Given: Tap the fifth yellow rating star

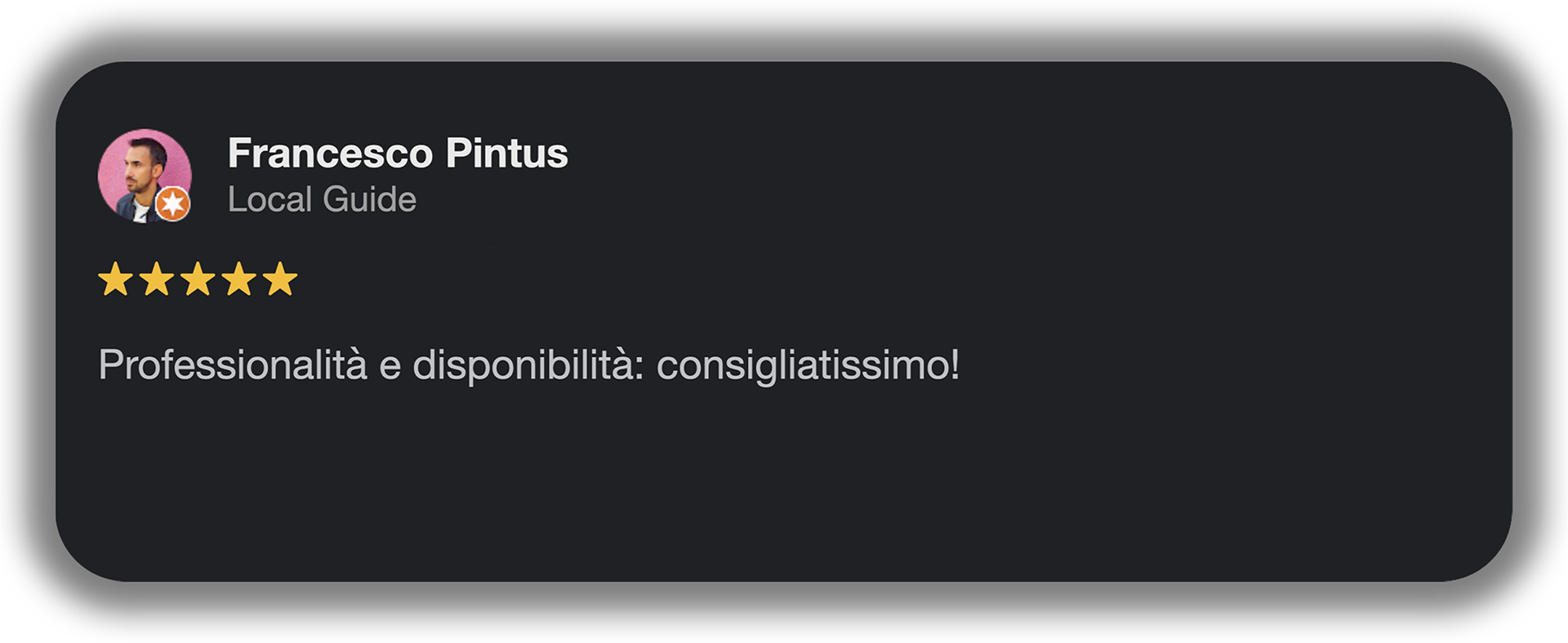Looking at the screenshot, I should click(x=280, y=279).
